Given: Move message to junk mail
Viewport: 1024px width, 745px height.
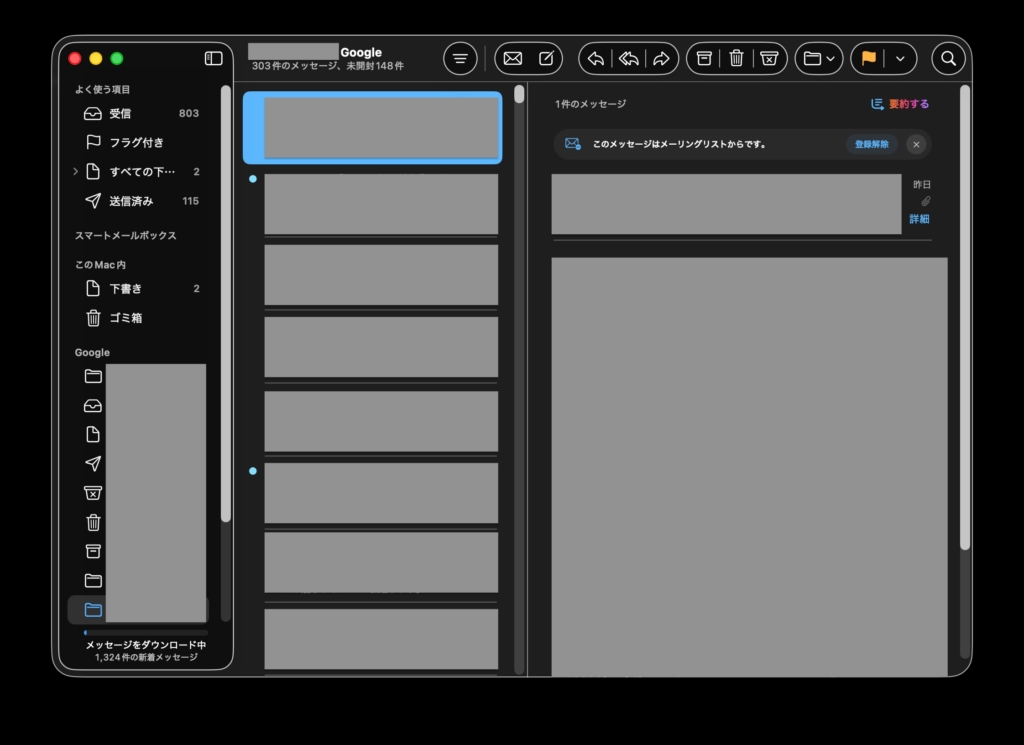Looking at the screenshot, I should [768, 58].
